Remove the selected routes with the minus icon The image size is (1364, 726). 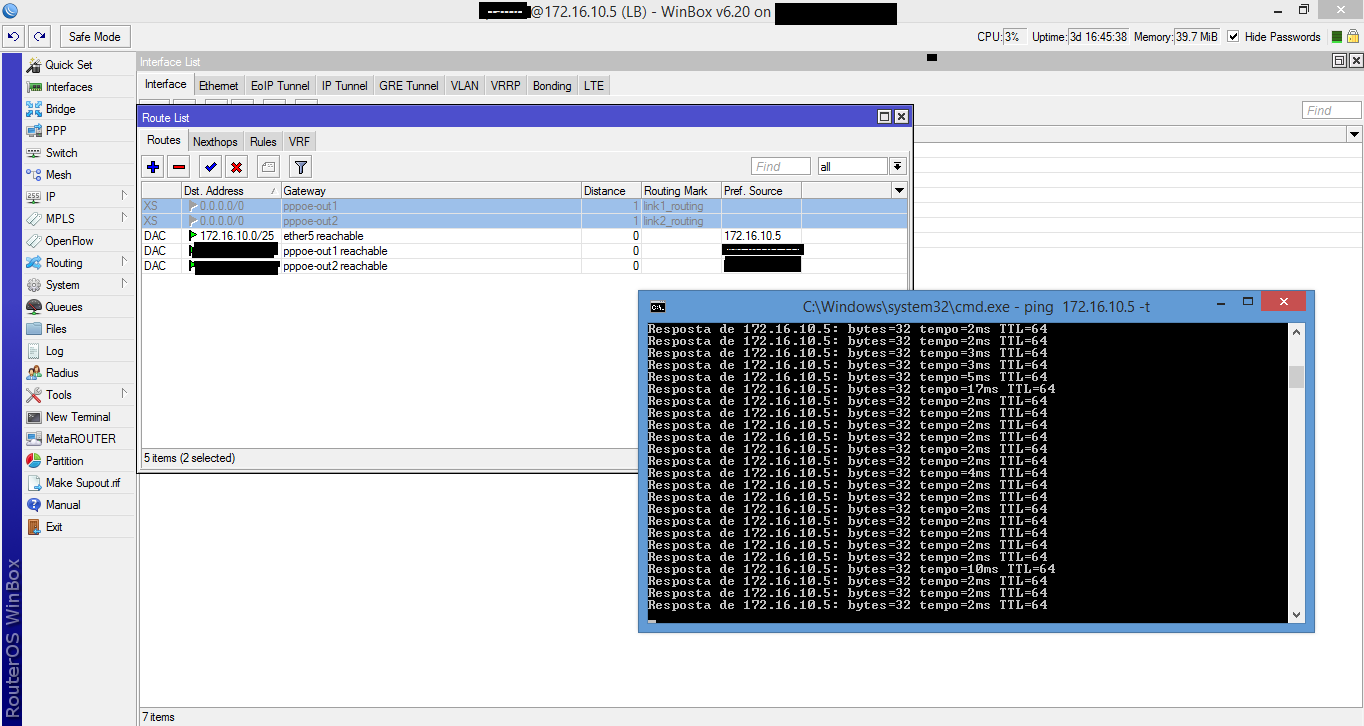(179, 167)
